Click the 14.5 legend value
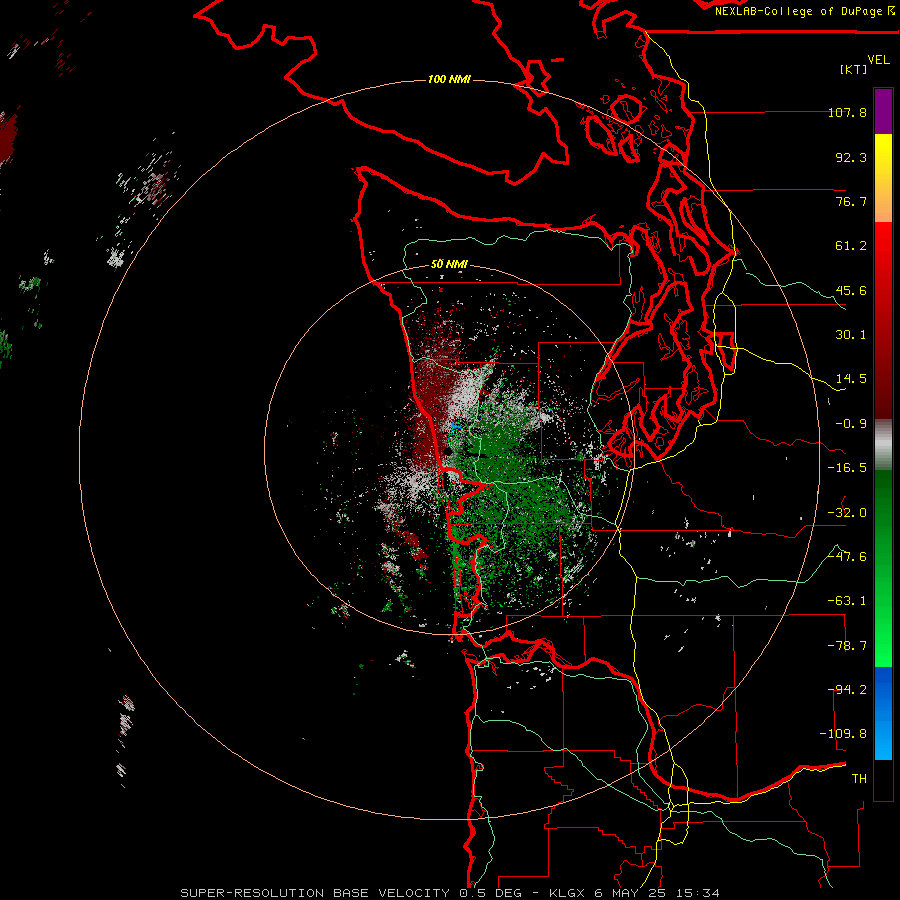The height and width of the screenshot is (900, 900). [851, 379]
